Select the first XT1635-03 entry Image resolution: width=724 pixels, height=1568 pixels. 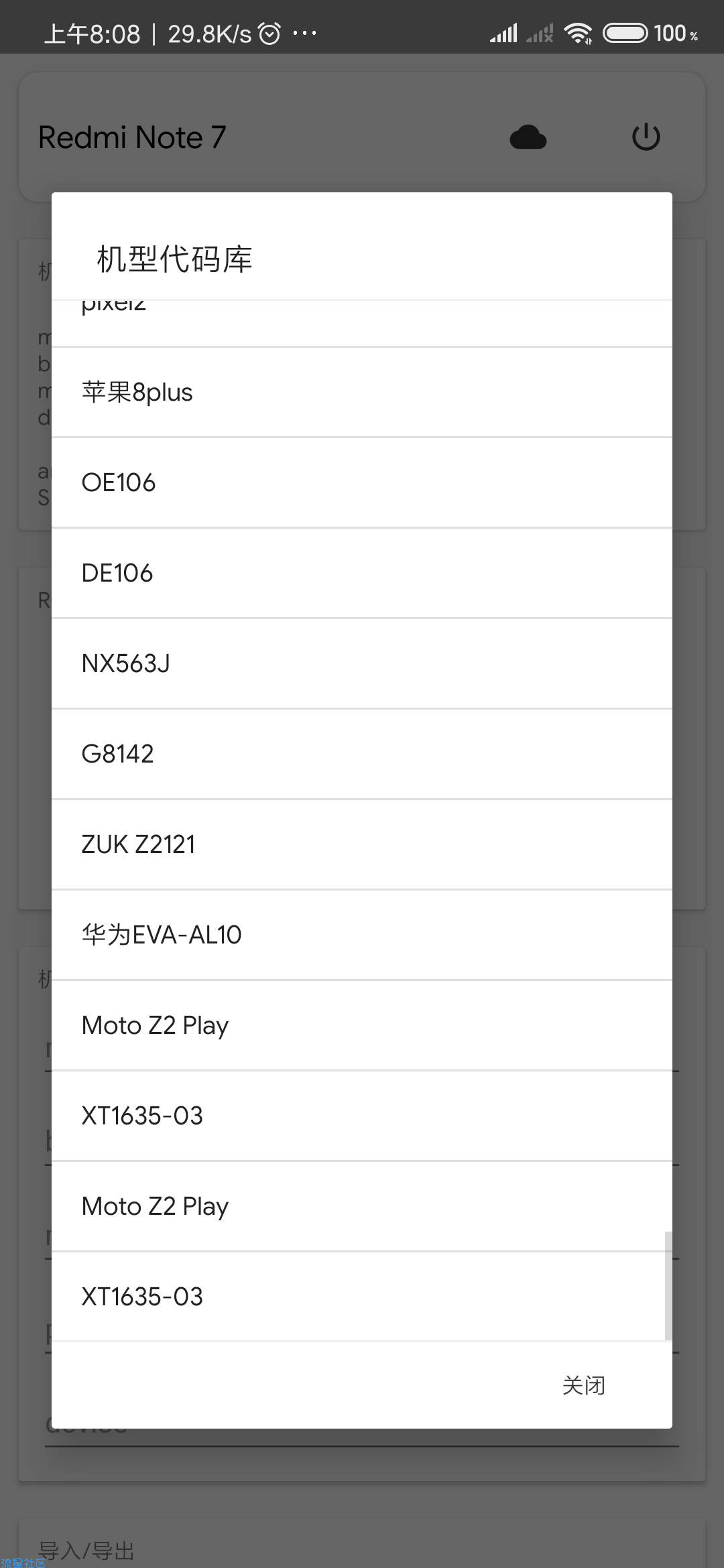point(362,1116)
